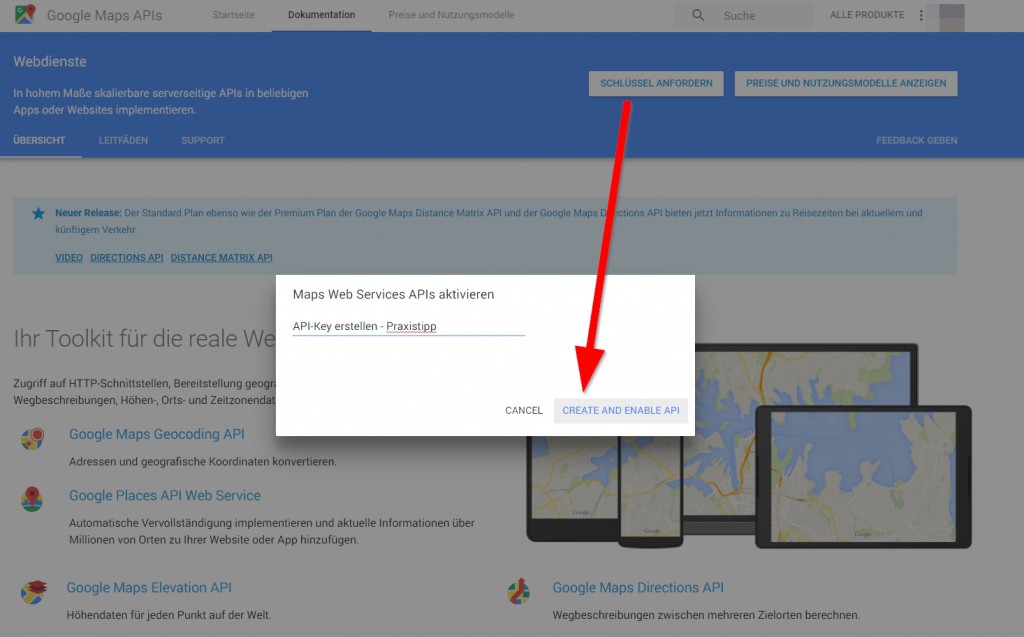Image resolution: width=1024 pixels, height=637 pixels.
Task: Open Preise und Nutzungsmodelle tab
Action: [x=451, y=15]
